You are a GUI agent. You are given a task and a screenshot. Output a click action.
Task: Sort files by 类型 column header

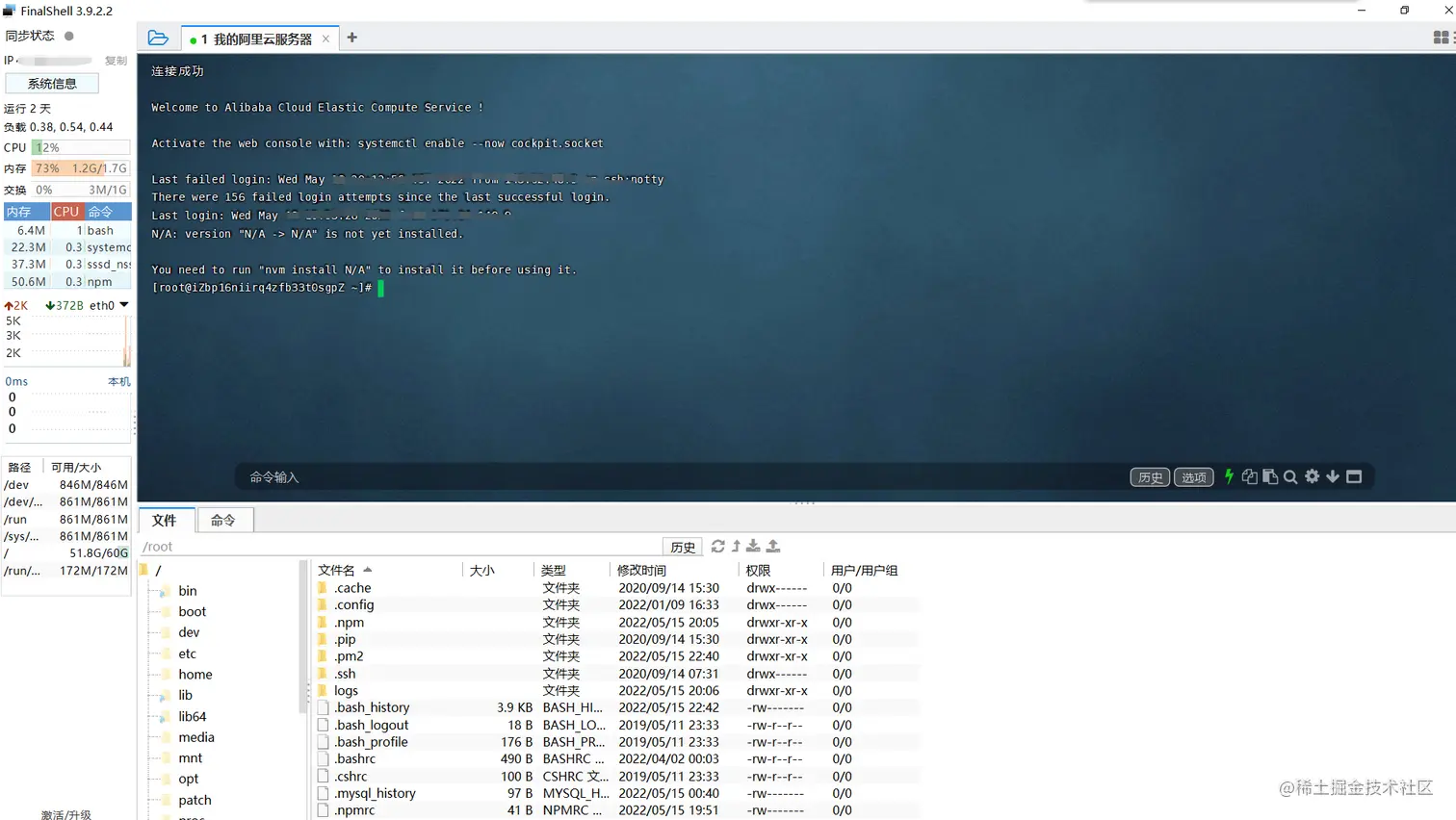pyautogui.click(x=572, y=570)
